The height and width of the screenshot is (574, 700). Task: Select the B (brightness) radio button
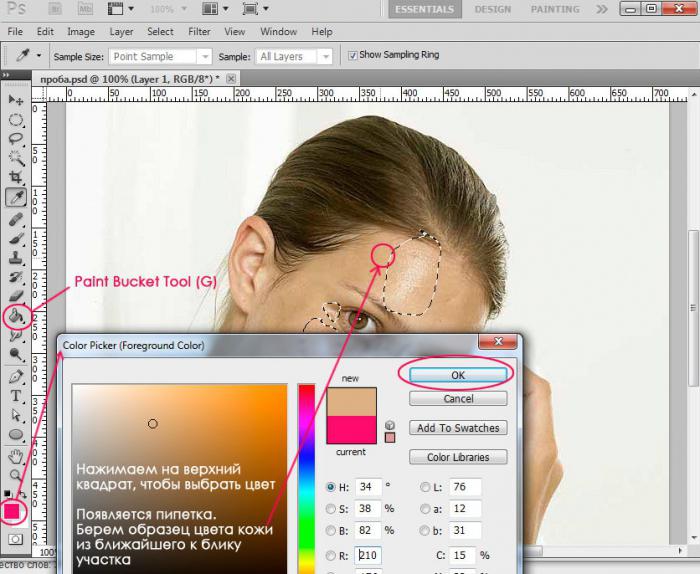point(330,530)
